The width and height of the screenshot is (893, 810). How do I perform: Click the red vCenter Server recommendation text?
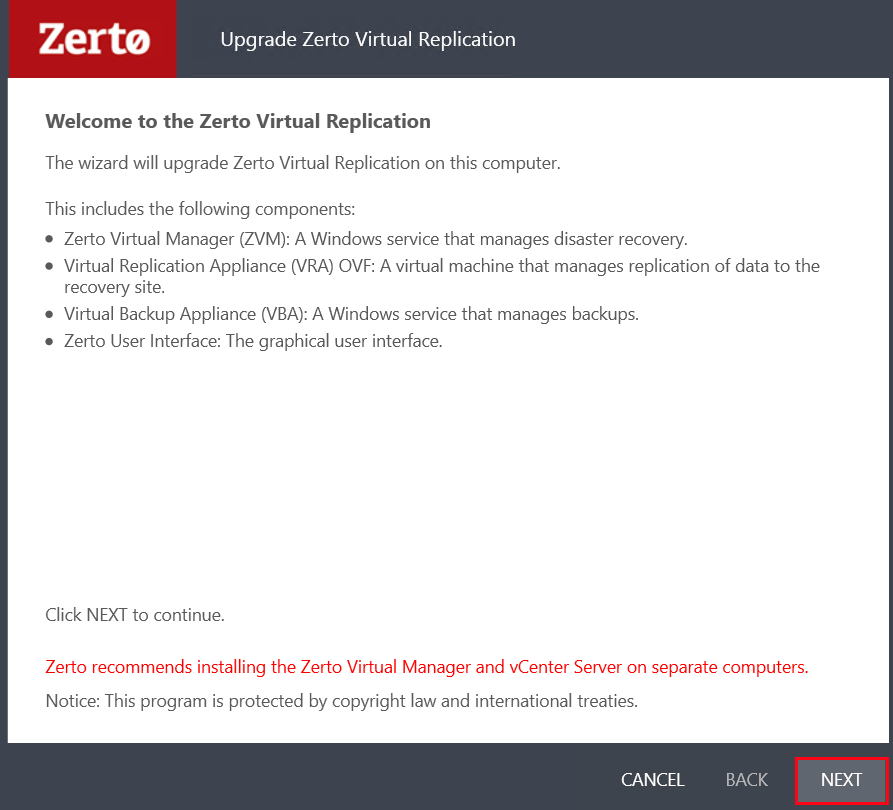[427, 667]
